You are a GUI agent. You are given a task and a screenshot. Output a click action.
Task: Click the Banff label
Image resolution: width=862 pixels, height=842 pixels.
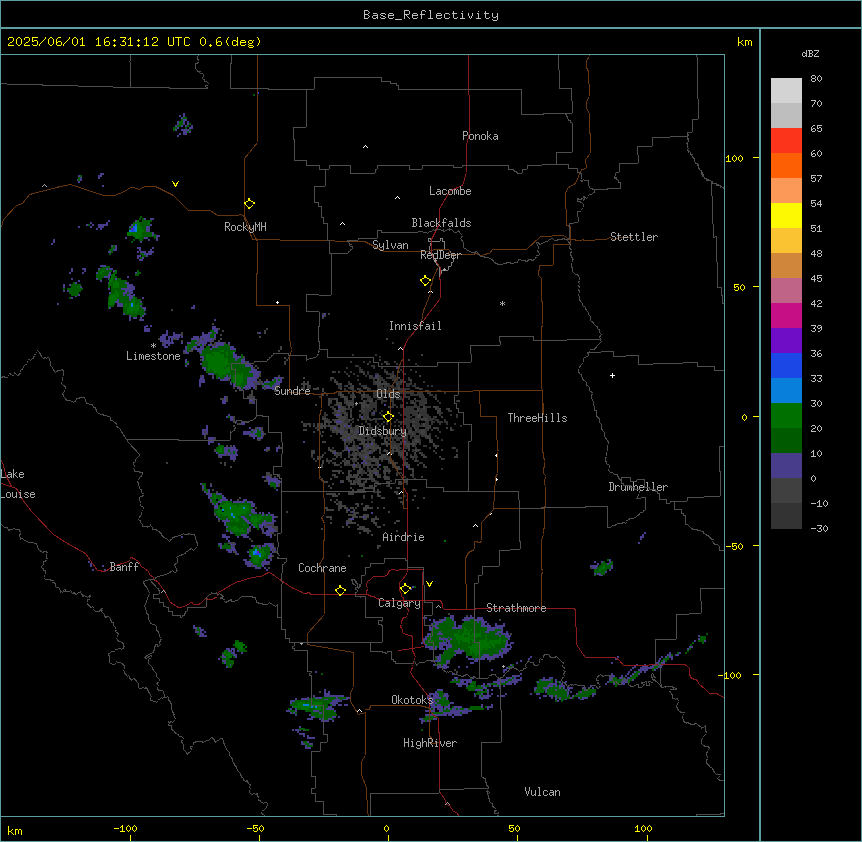click(124, 567)
